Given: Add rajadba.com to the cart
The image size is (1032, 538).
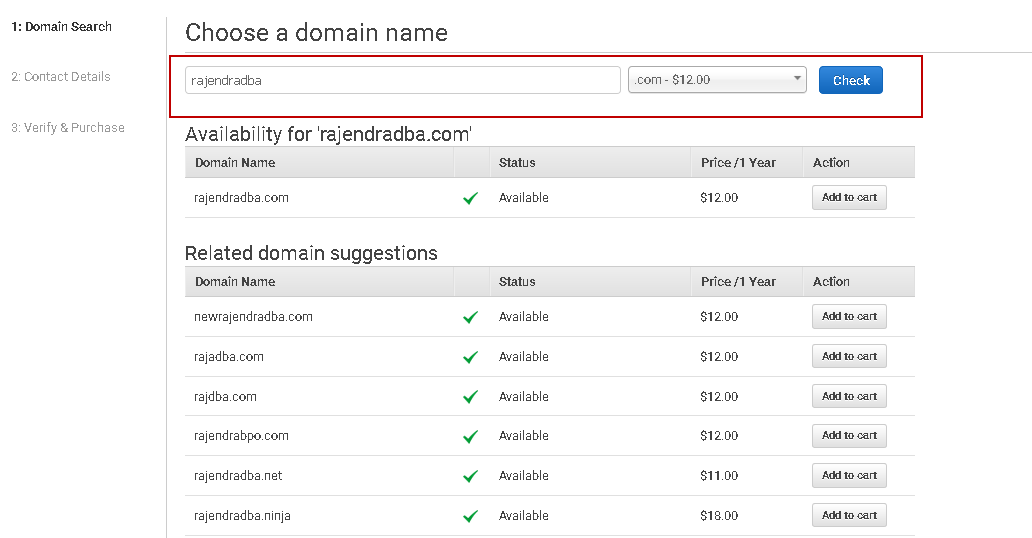Looking at the screenshot, I should pyautogui.click(x=849, y=357).
